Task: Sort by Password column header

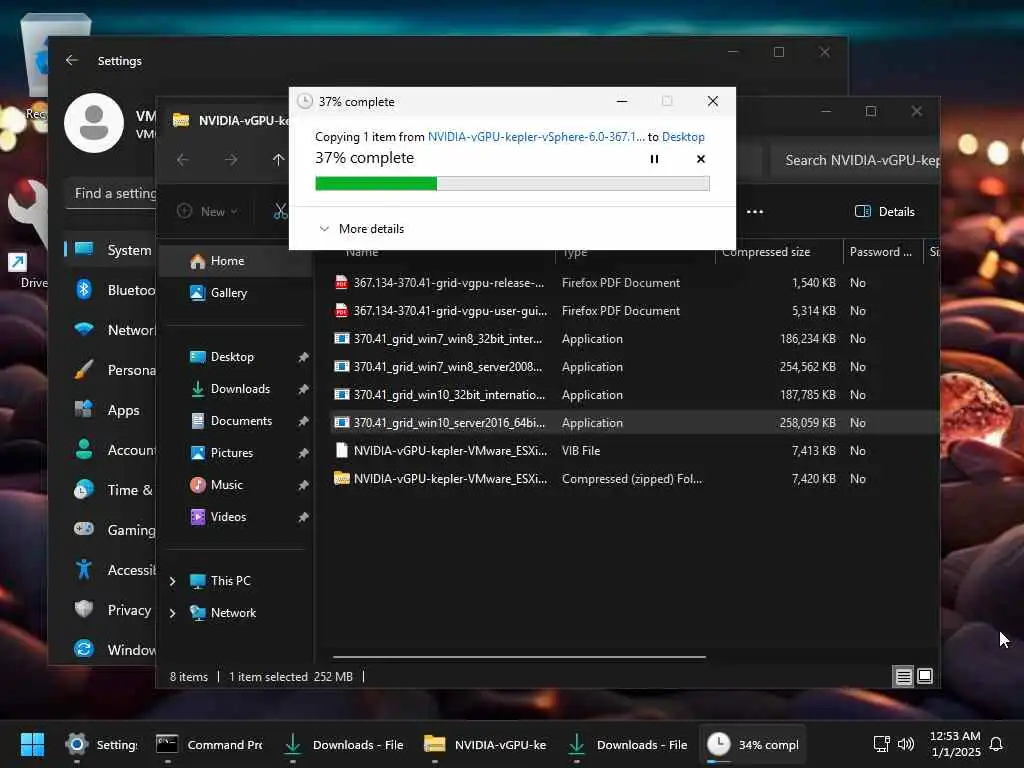Action: pyautogui.click(x=882, y=252)
